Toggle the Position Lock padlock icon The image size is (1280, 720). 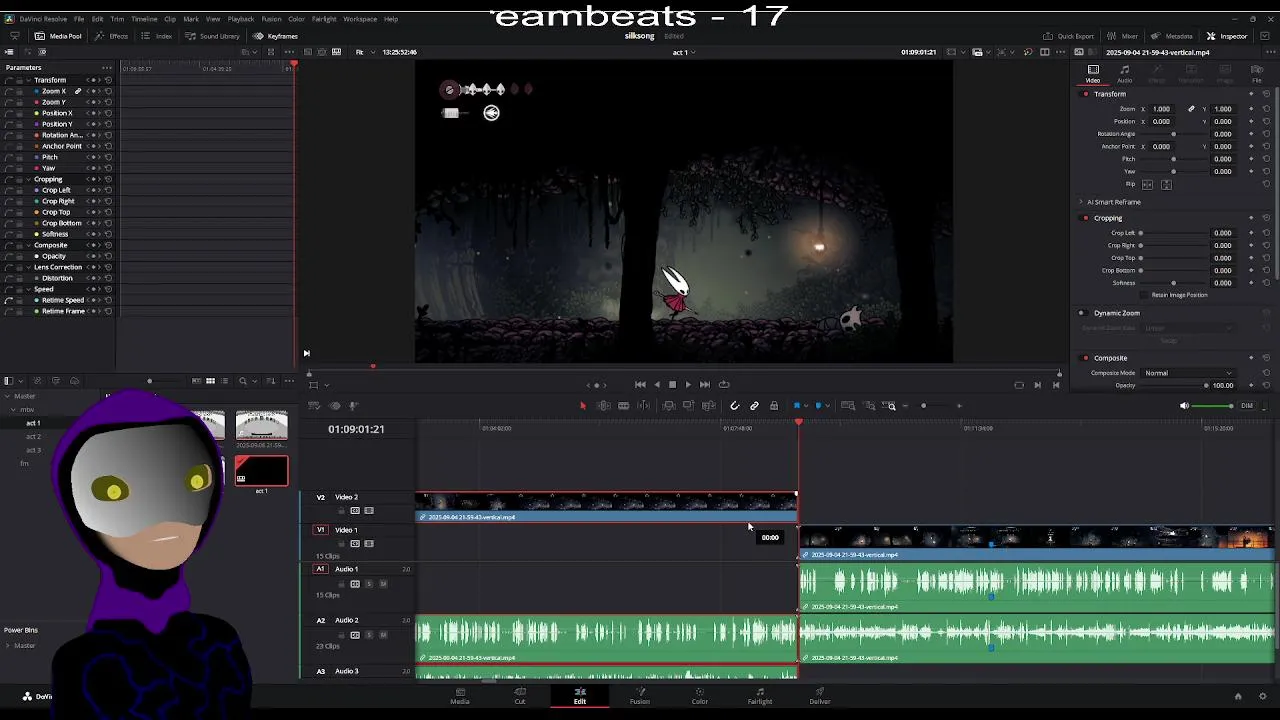click(774, 406)
